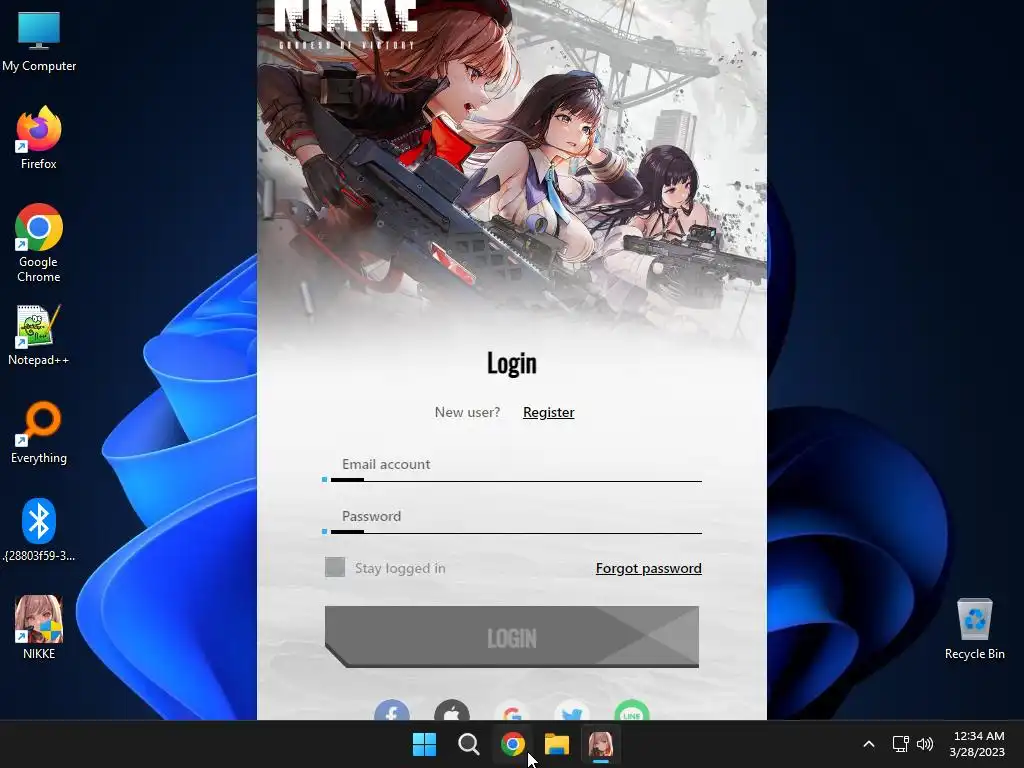Tick the Stay logged in checkbox
1024x768 pixels.
click(x=335, y=568)
